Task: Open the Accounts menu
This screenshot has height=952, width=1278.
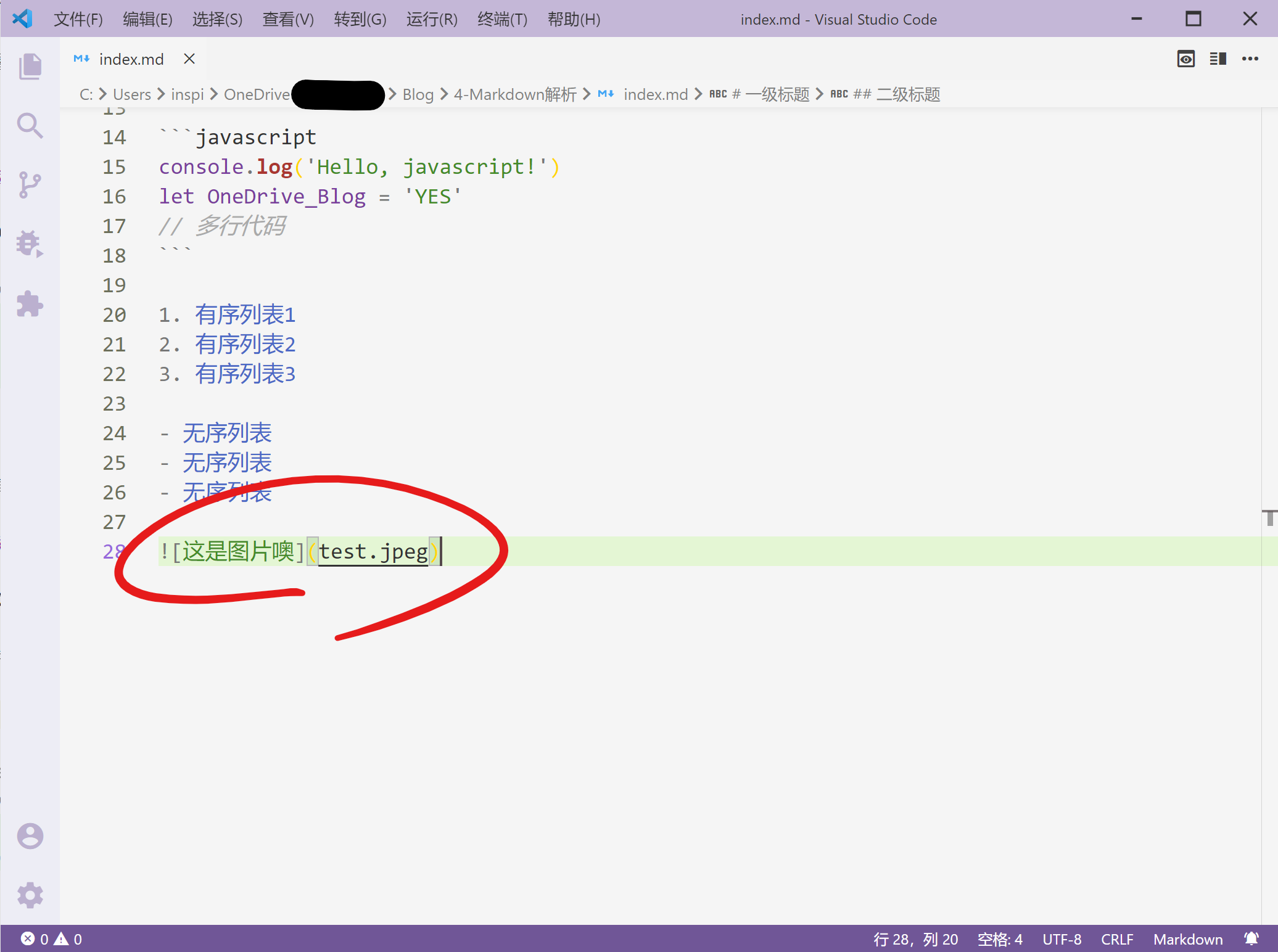Action: 30,836
